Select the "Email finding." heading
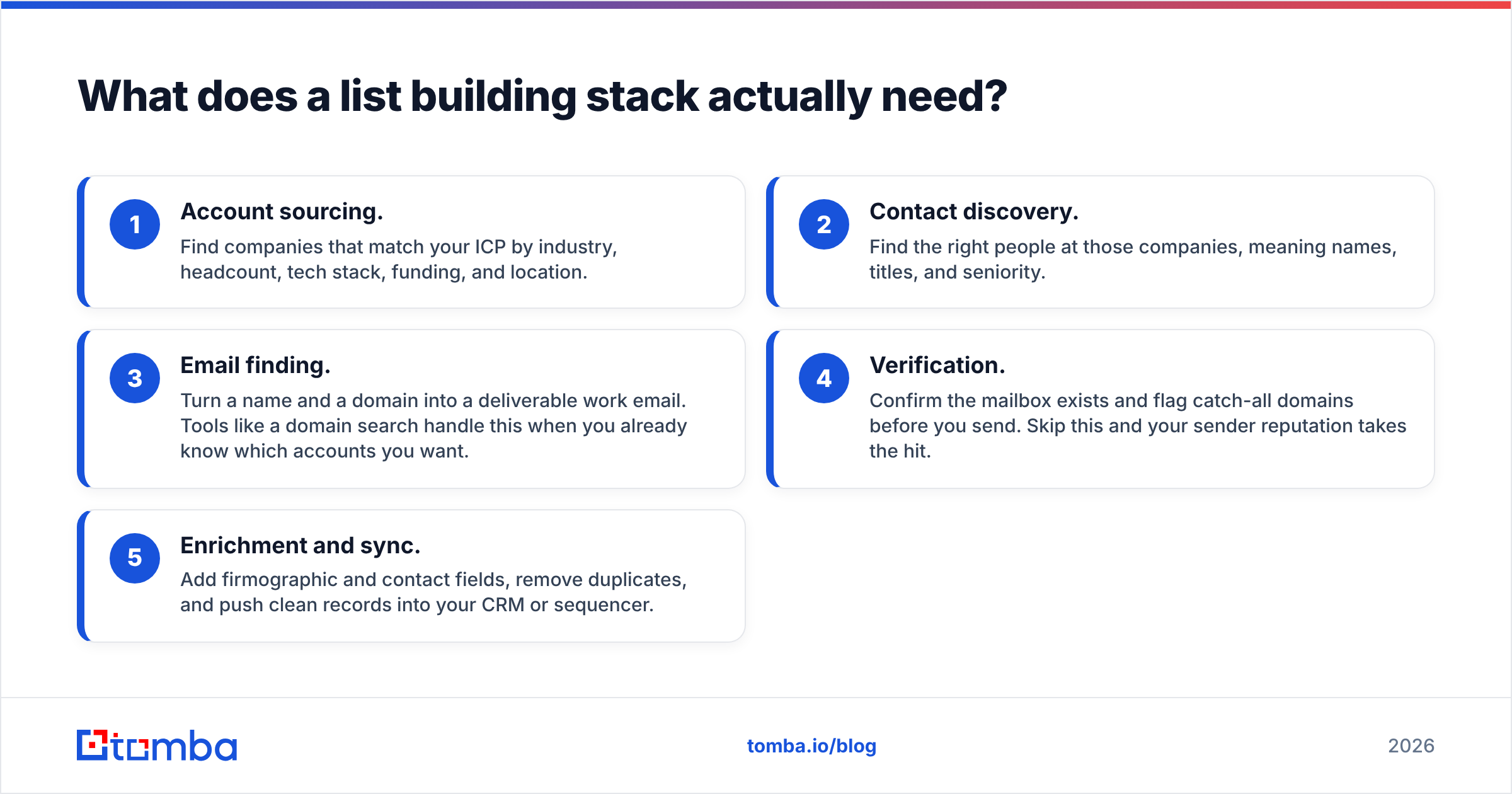Image resolution: width=1512 pixels, height=794 pixels. (x=255, y=365)
